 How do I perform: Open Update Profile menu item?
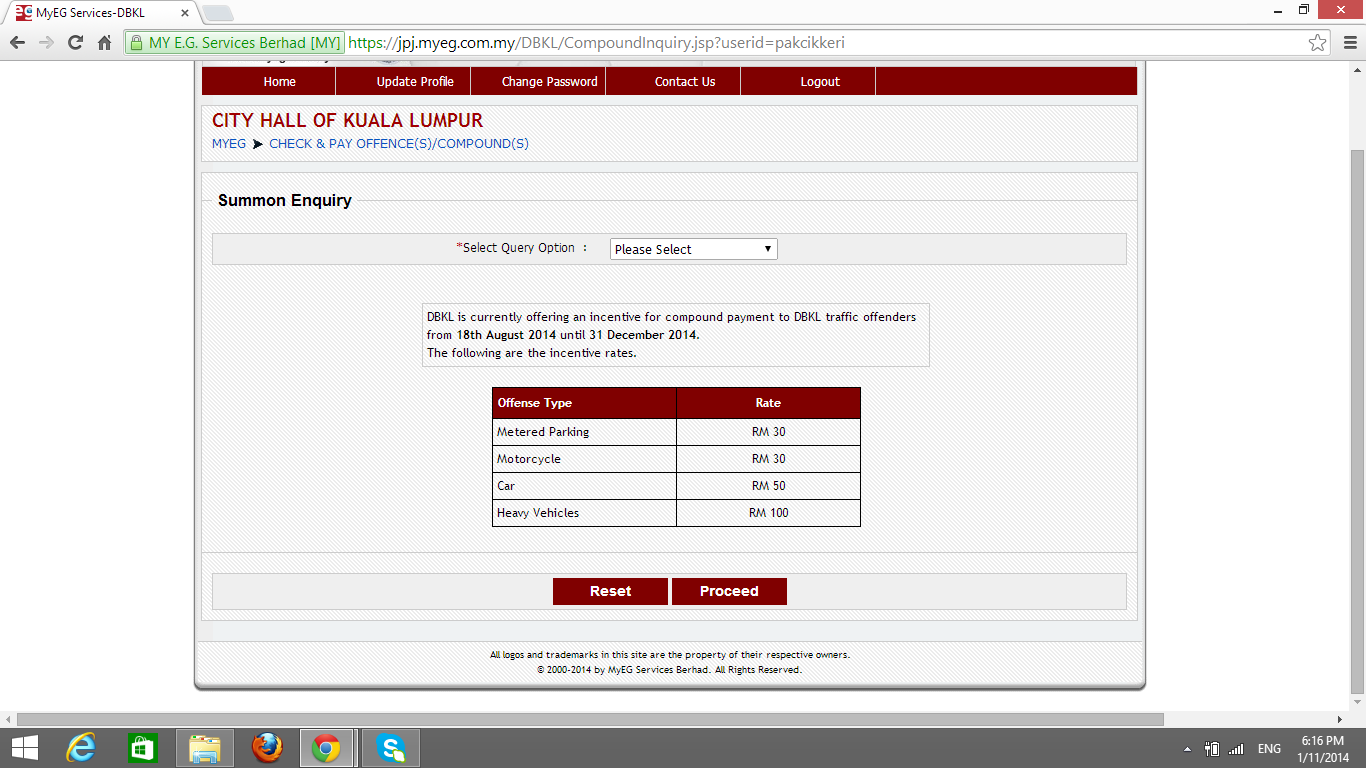(x=415, y=82)
